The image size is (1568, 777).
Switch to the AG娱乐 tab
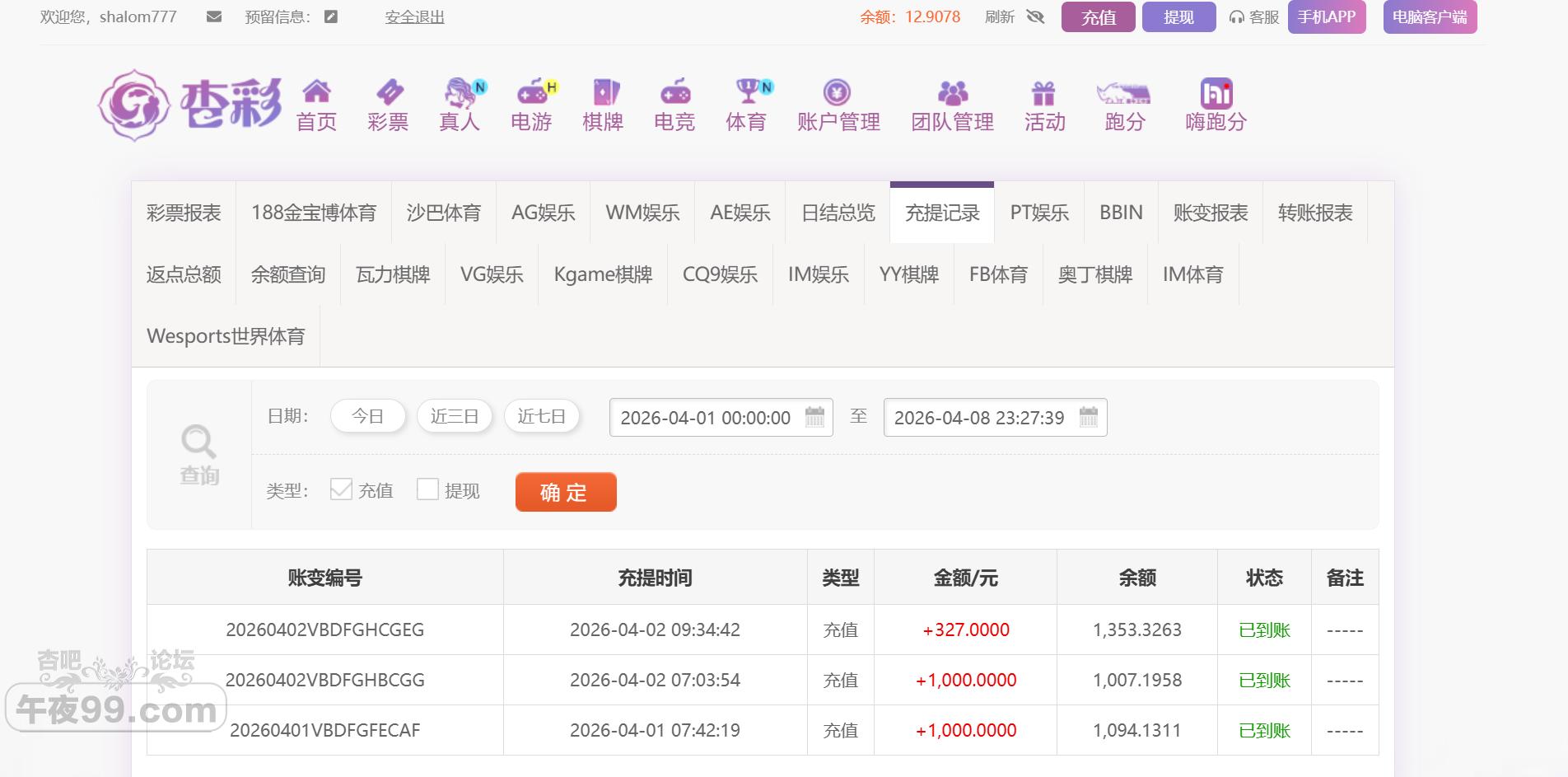(x=544, y=213)
